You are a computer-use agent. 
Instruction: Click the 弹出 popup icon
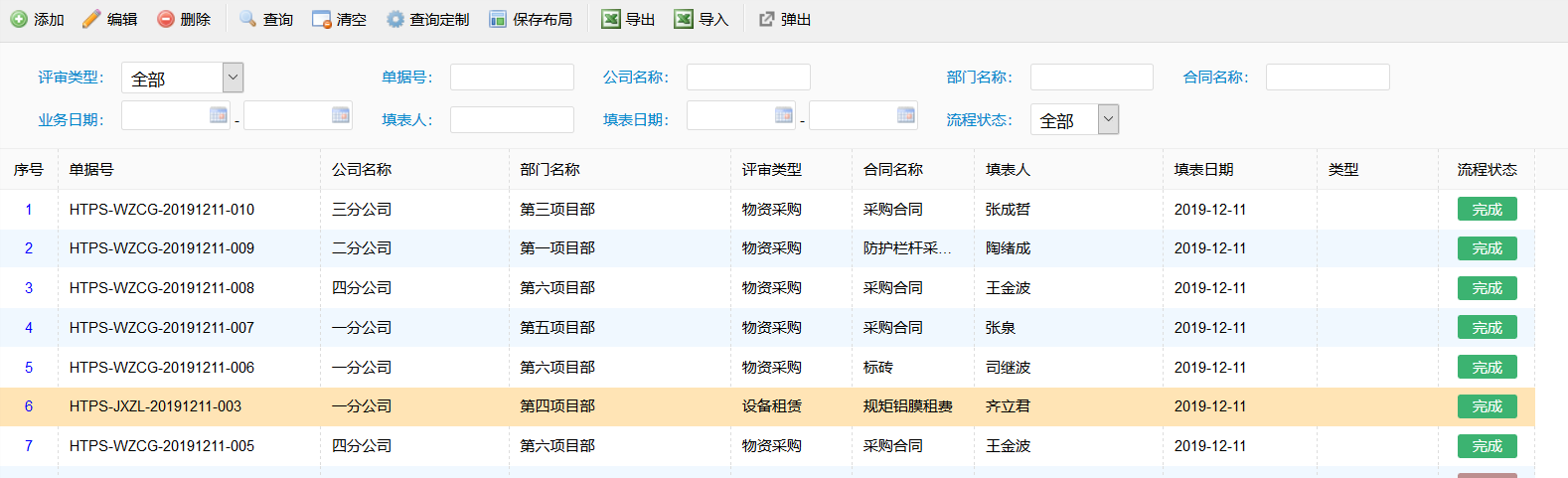[x=766, y=19]
